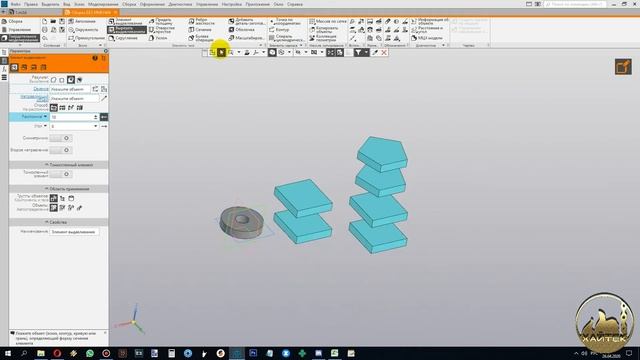Click the new document icon in system group
640x360 pixels.
pyautogui.click(x=44, y=21)
